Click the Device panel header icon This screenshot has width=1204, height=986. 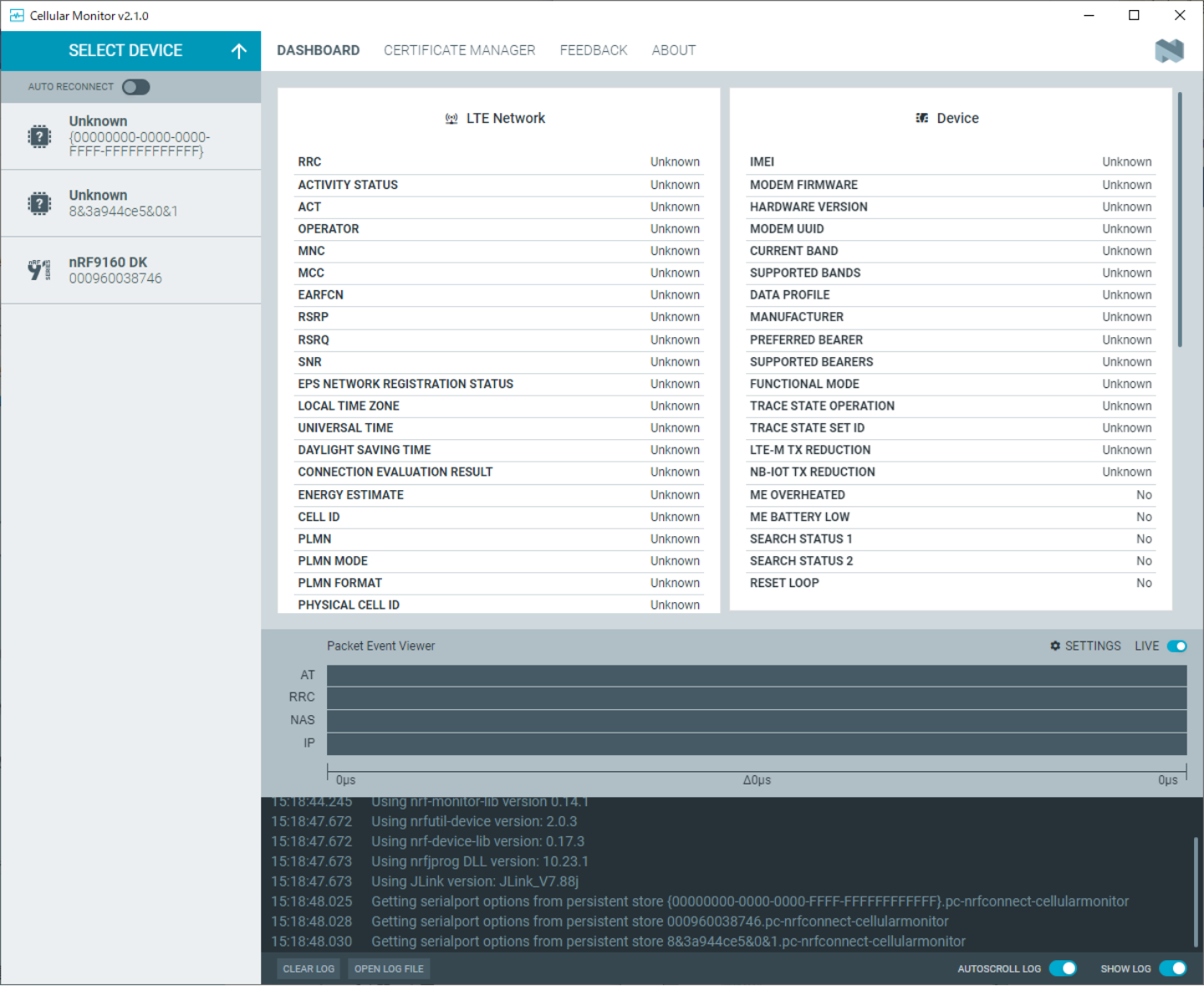921,119
